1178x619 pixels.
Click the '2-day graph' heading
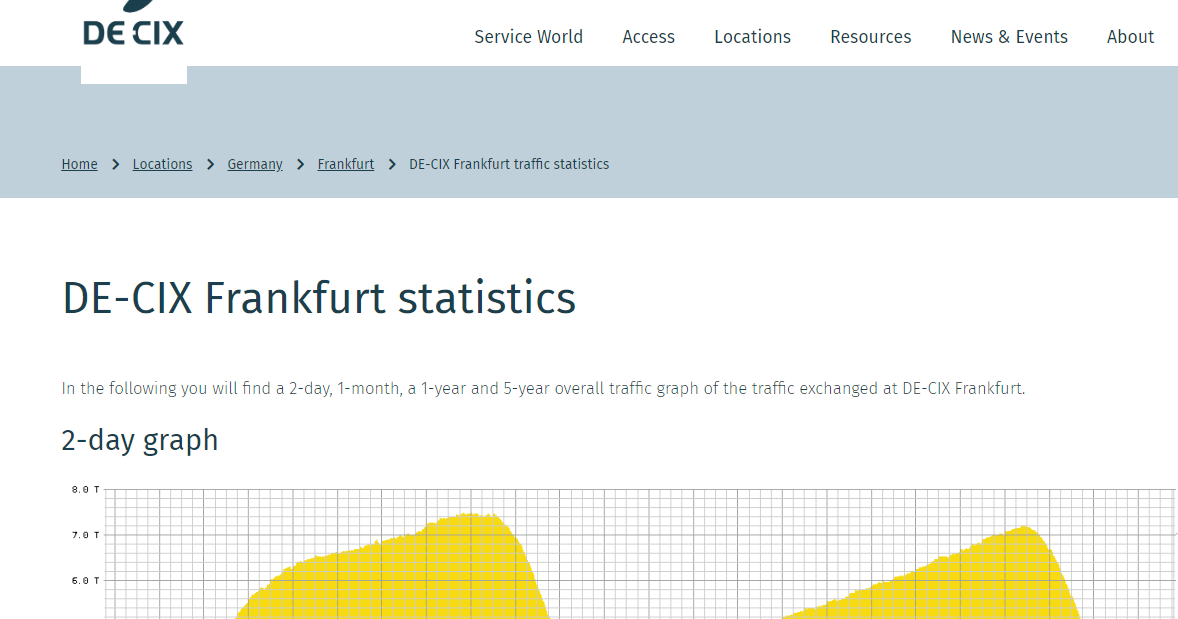(x=140, y=440)
